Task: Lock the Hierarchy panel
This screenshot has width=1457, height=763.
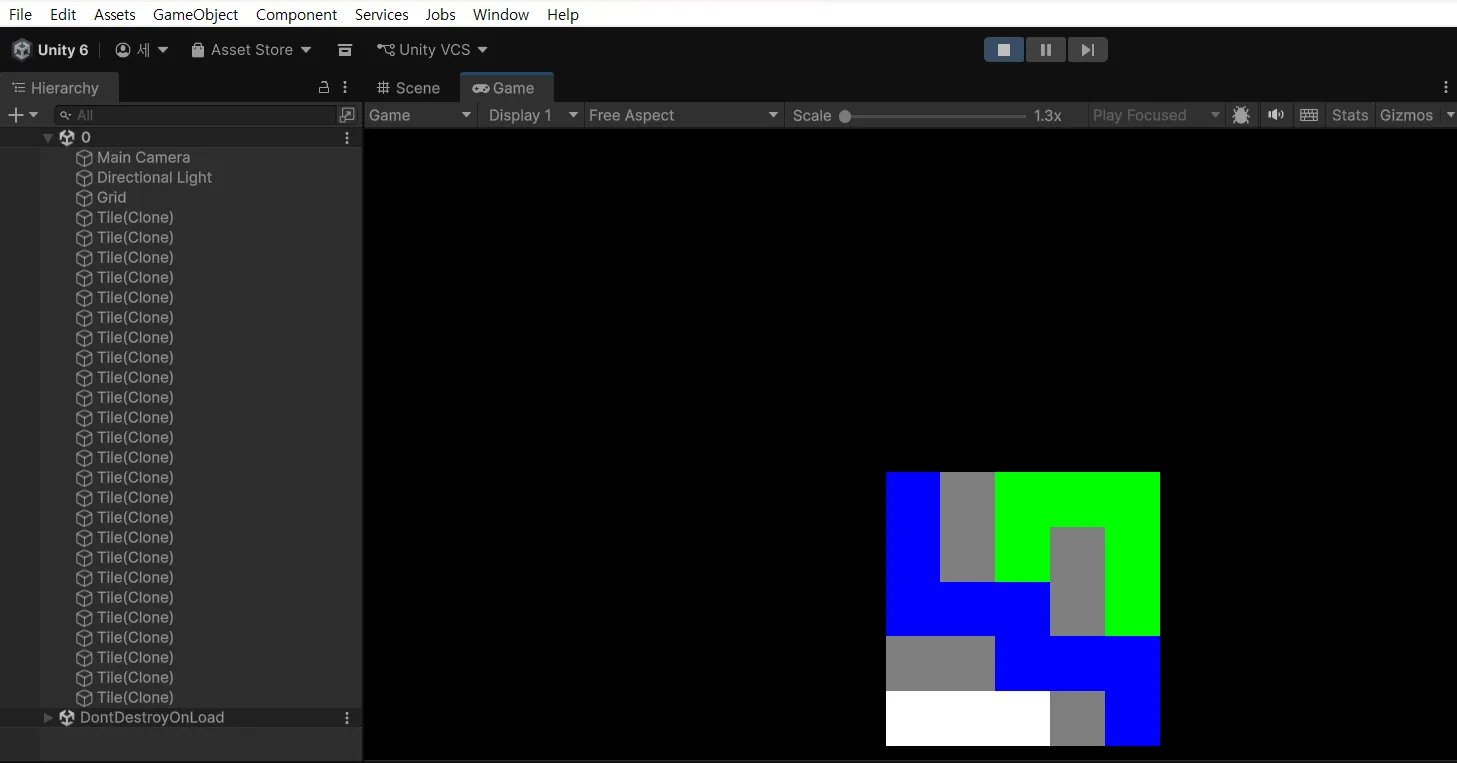Action: [x=323, y=88]
